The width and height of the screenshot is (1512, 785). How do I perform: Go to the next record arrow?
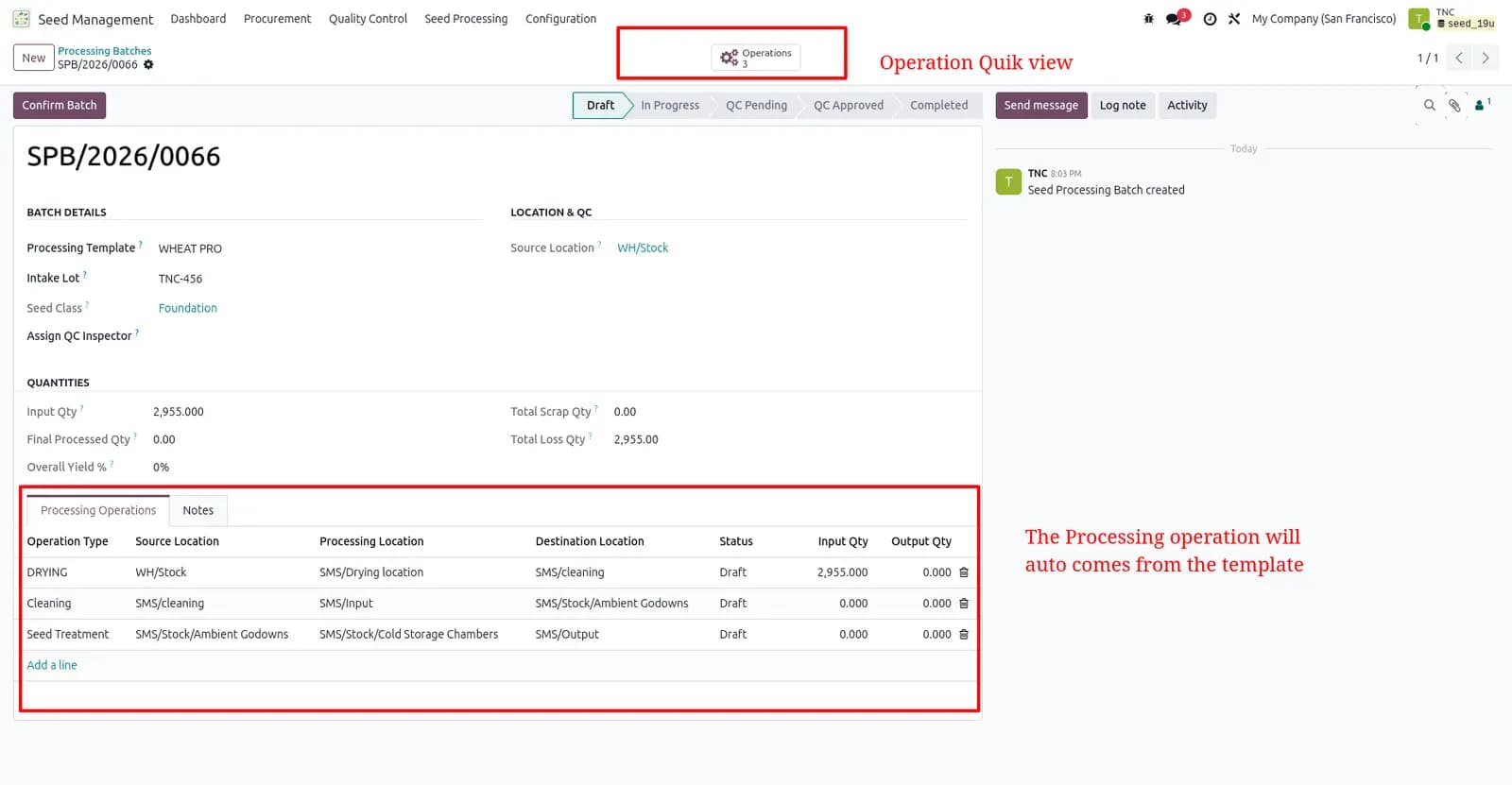pyautogui.click(x=1486, y=58)
